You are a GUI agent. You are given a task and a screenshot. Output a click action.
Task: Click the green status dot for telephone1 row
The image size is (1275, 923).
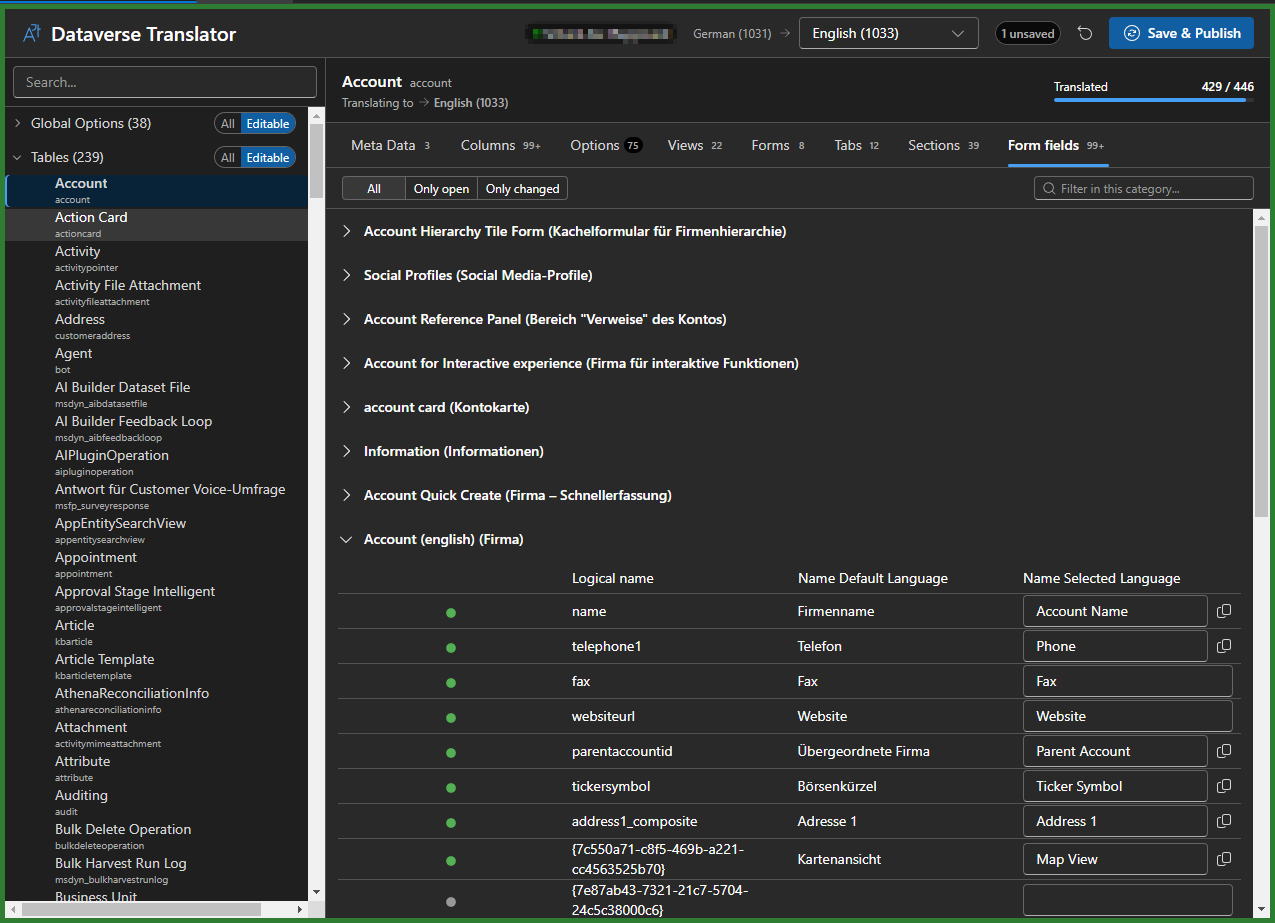(451, 647)
